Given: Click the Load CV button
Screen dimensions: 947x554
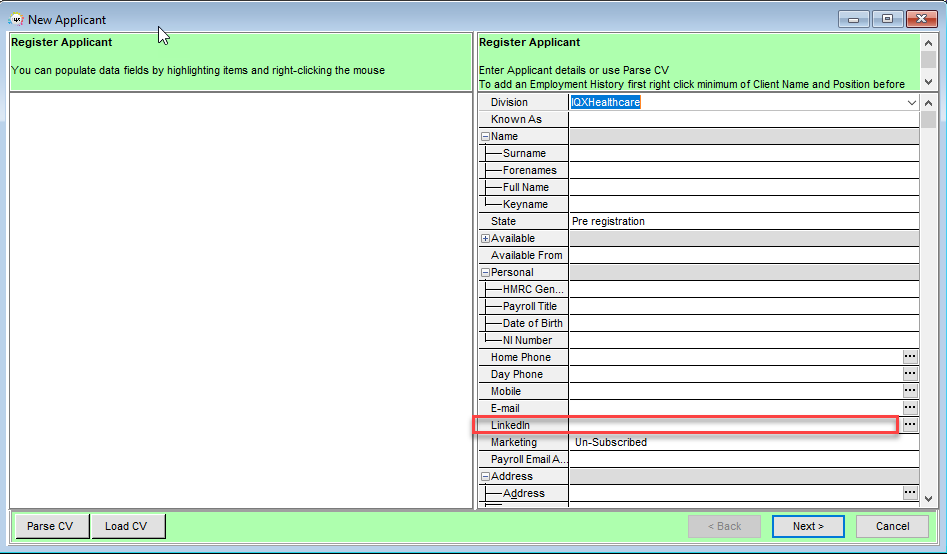Looking at the screenshot, I should tap(126, 526).
